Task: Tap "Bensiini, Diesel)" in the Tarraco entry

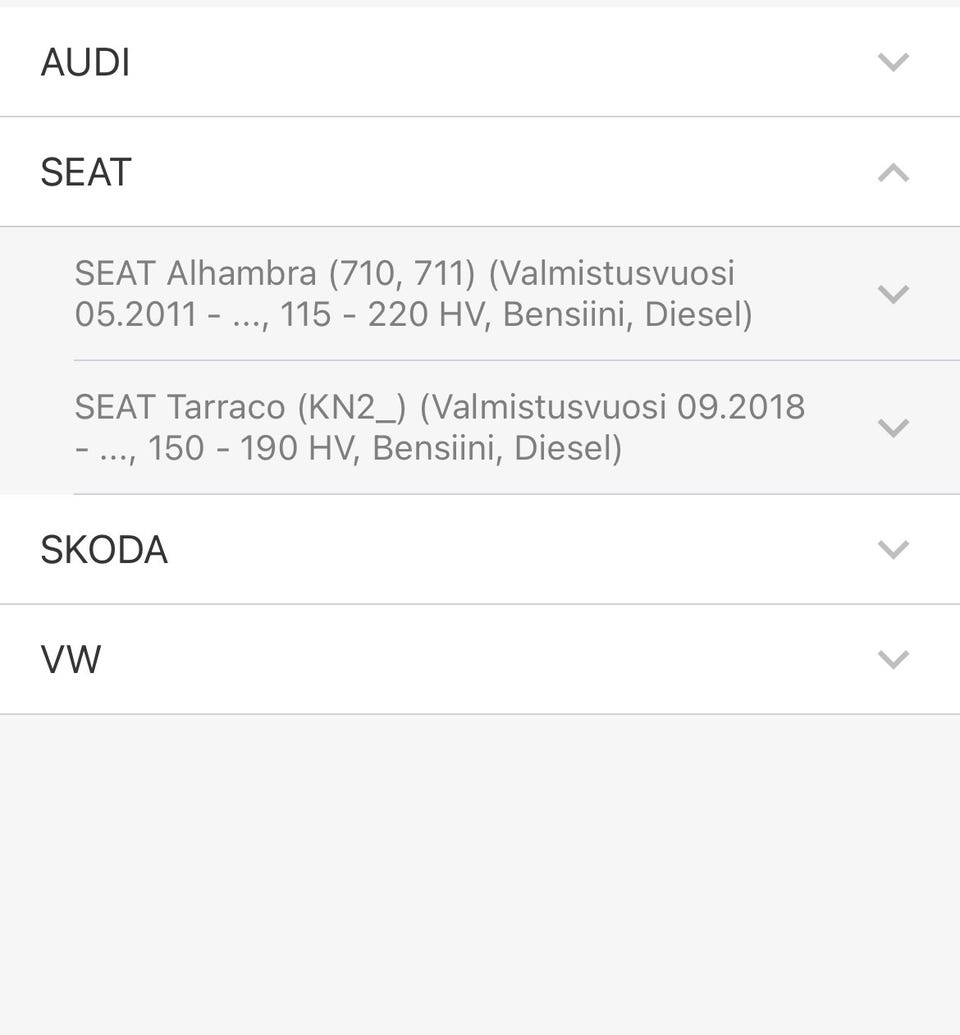Action: coord(497,448)
